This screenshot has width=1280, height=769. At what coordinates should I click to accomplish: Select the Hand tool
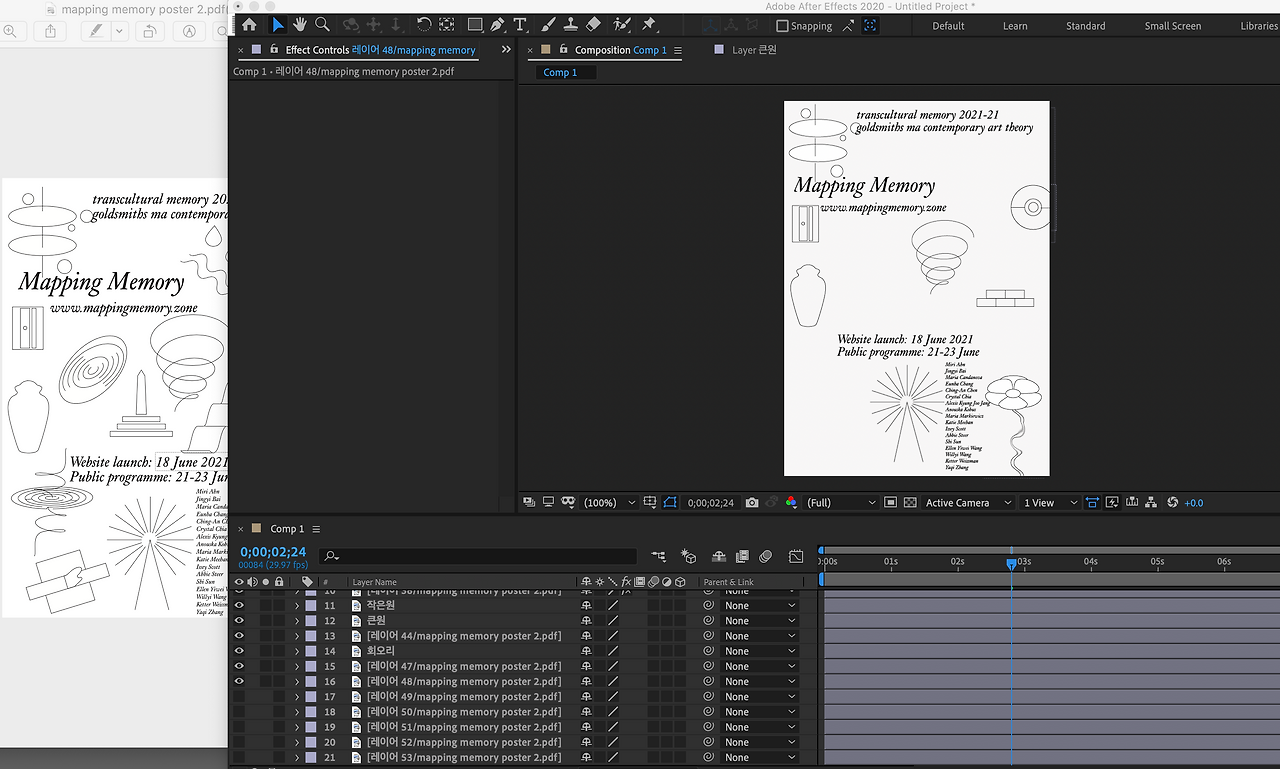click(300, 24)
